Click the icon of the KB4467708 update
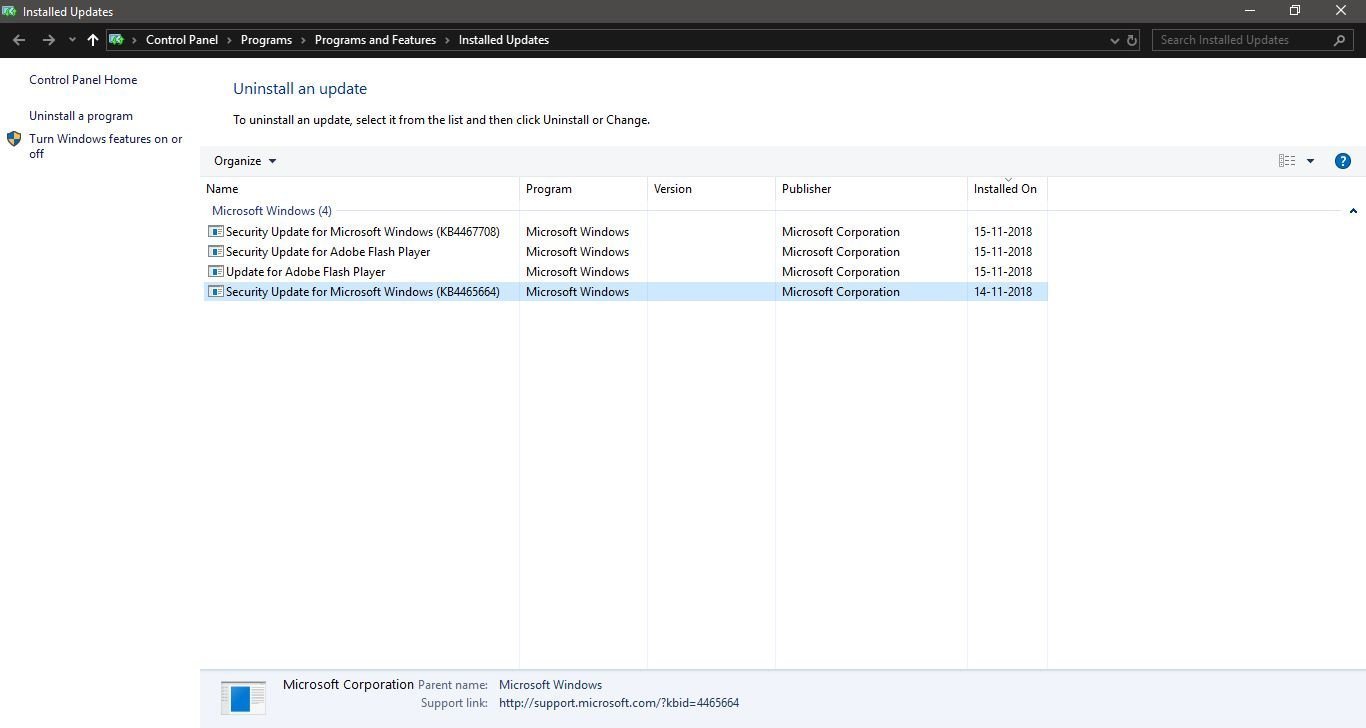This screenshot has height=728, width=1366. (x=215, y=232)
